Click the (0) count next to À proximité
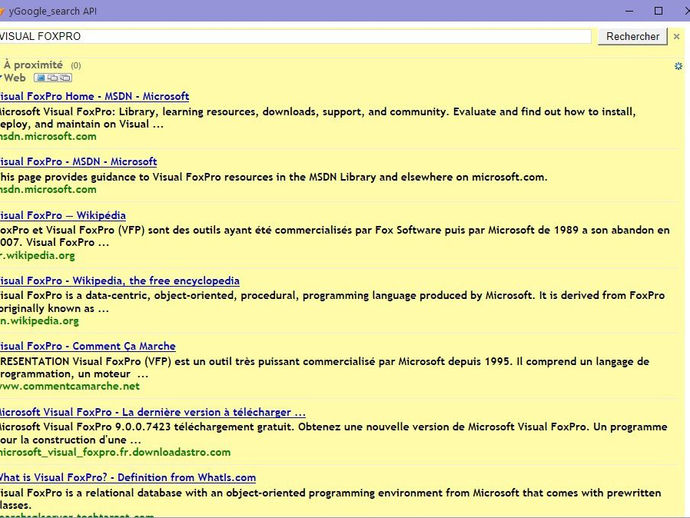 [x=76, y=66]
